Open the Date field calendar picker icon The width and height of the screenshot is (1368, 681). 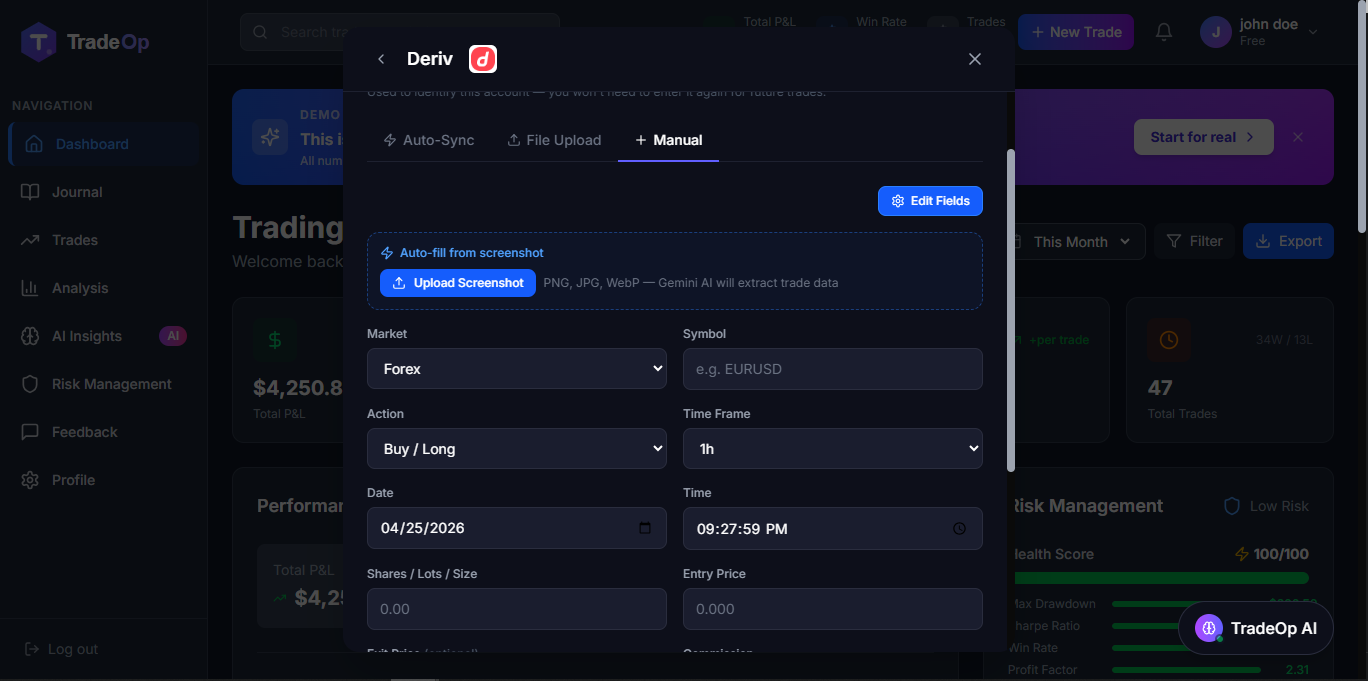[x=645, y=528]
